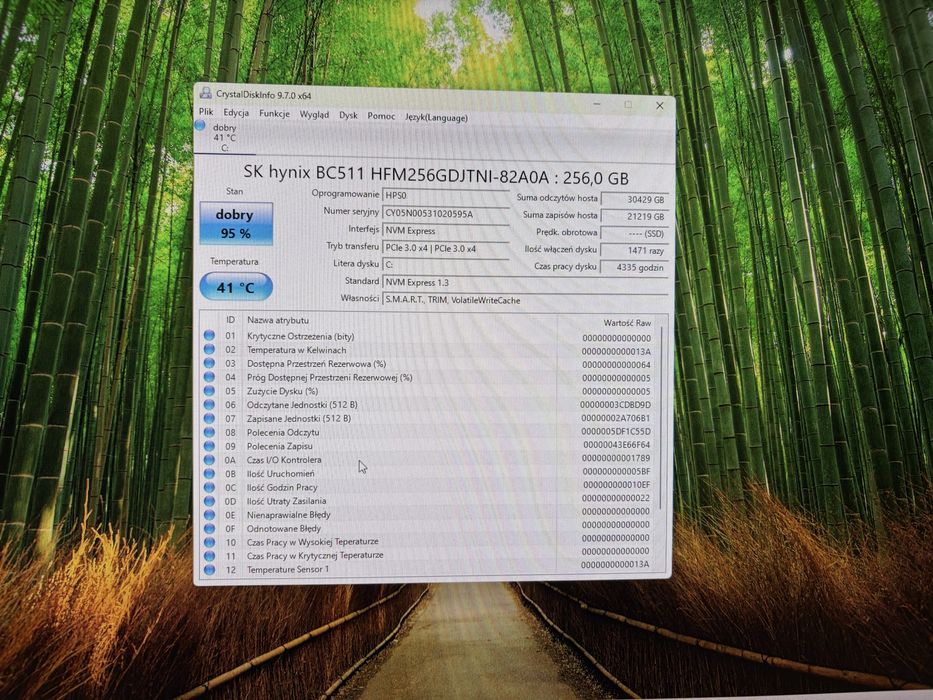Click status icon for Odczytane Jednostki row
Screen dimensions: 933x700
pyautogui.click(x=209, y=404)
